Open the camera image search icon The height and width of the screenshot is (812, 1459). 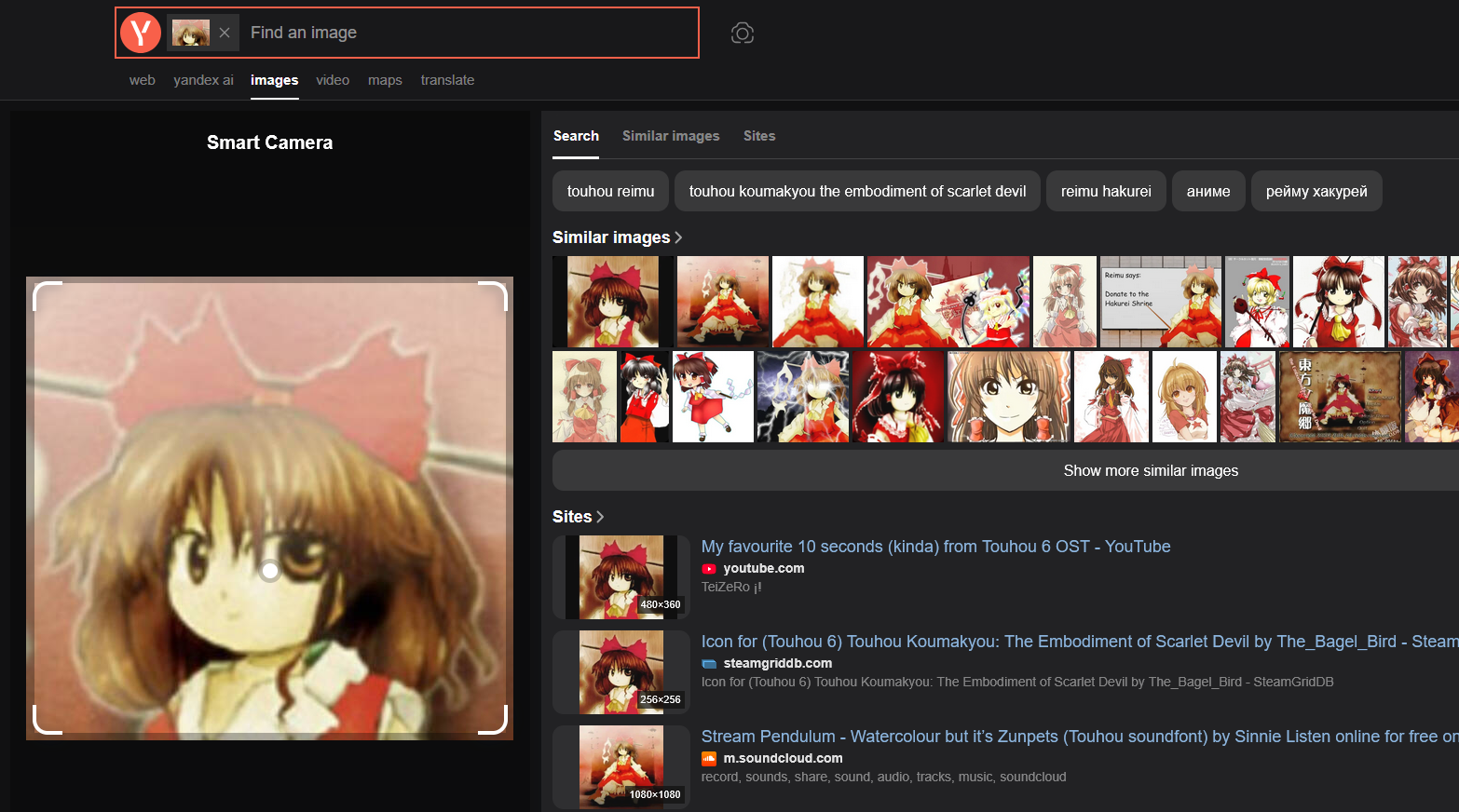pyautogui.click(x=742, y=34)
